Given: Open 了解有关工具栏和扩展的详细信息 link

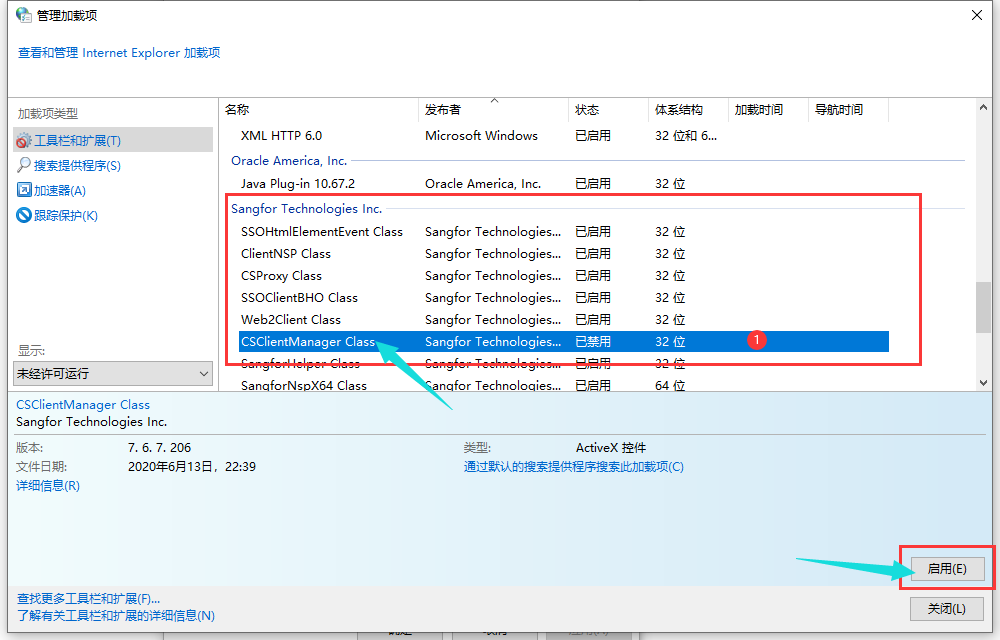Looking at the screenshot, I should [116, 615].
